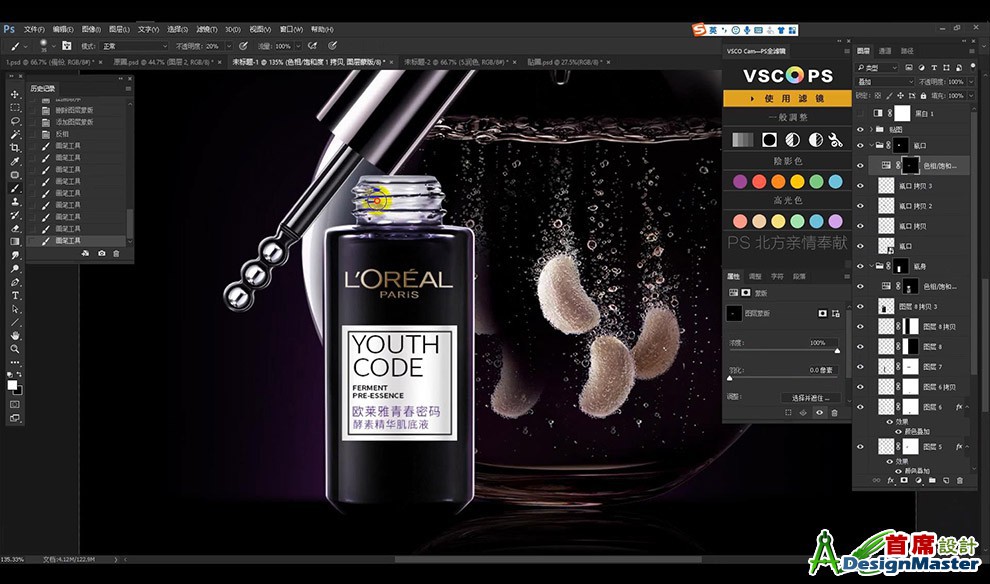Open the 文件(F) menu
This screenshot has height=584, width=990.
click(34, 29)
